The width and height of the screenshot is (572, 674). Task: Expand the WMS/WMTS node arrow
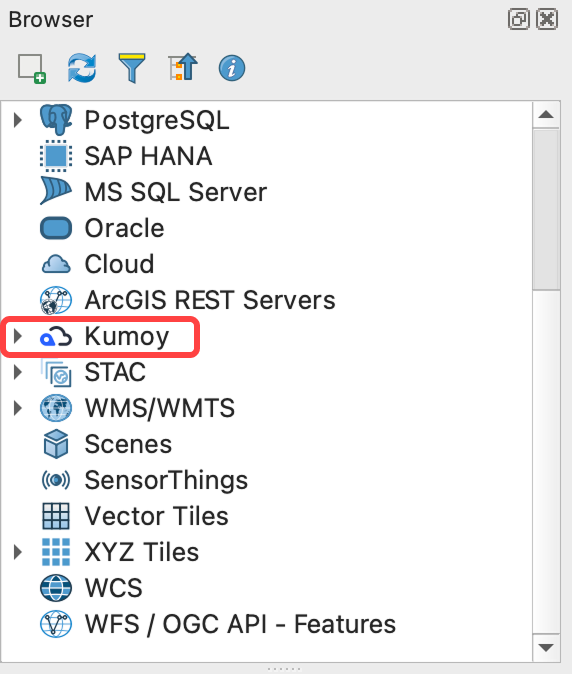coord(18,408)
